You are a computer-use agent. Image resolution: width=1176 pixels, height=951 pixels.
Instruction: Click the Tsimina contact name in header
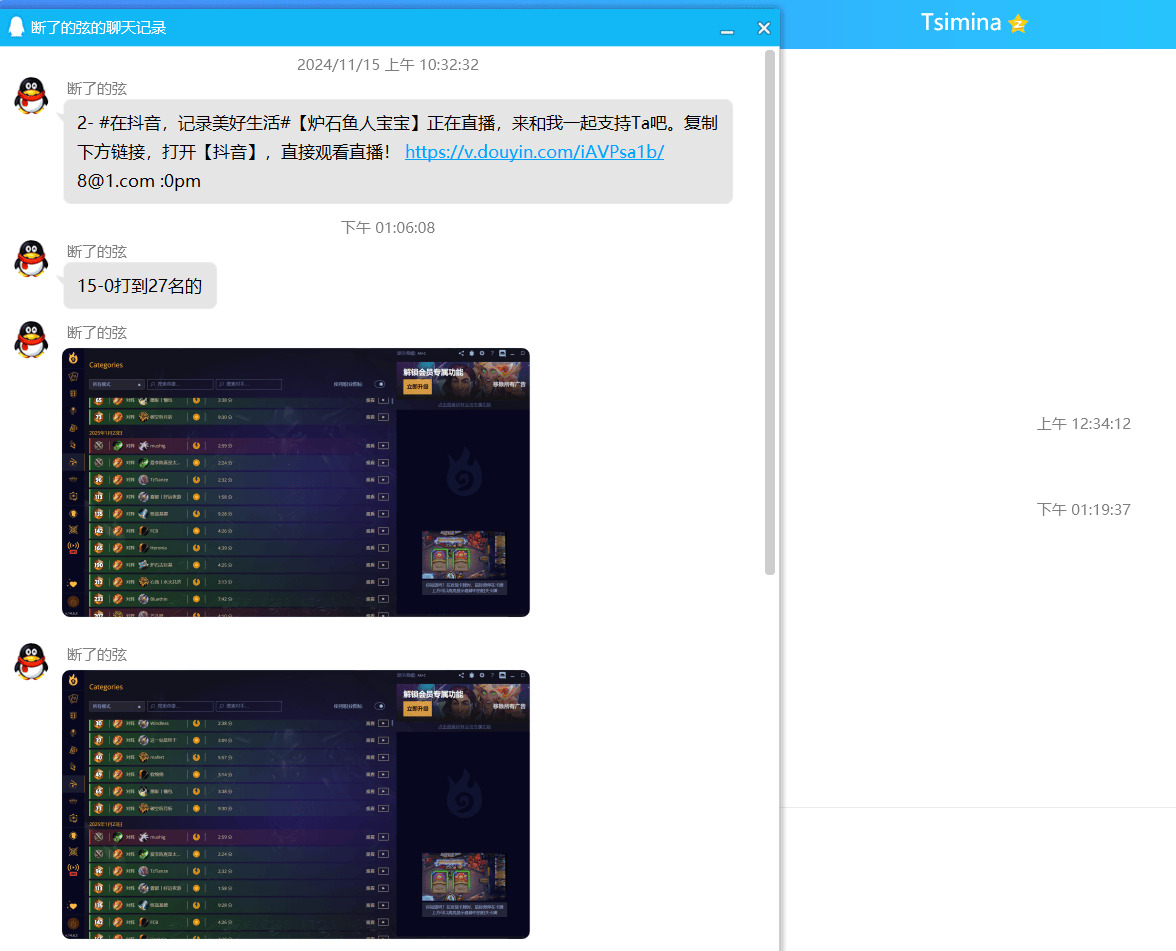coord(960,23)
